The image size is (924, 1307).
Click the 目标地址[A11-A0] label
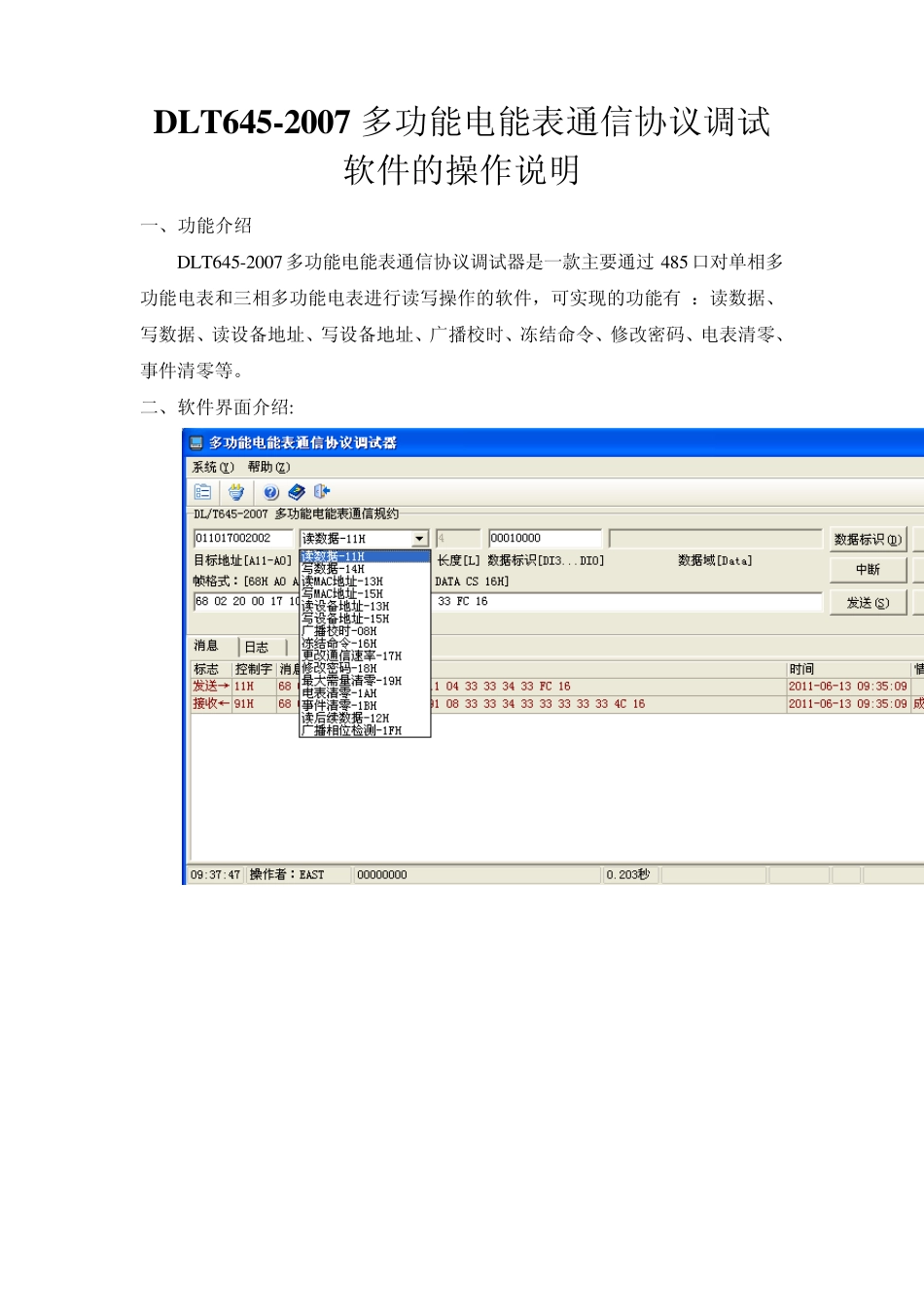coord(242,561)
